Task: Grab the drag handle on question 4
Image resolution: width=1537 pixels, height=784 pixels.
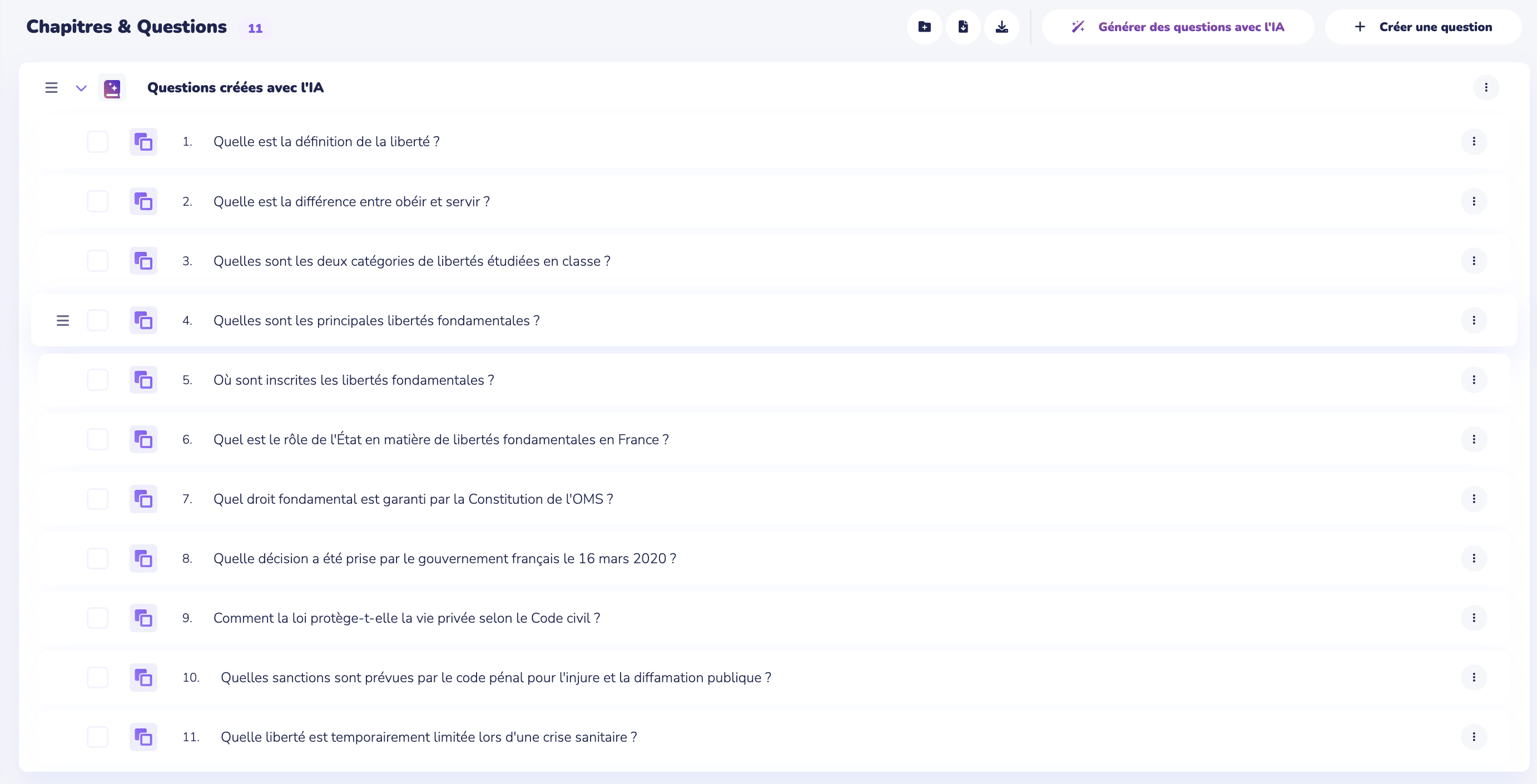Action: pos(63,321)
